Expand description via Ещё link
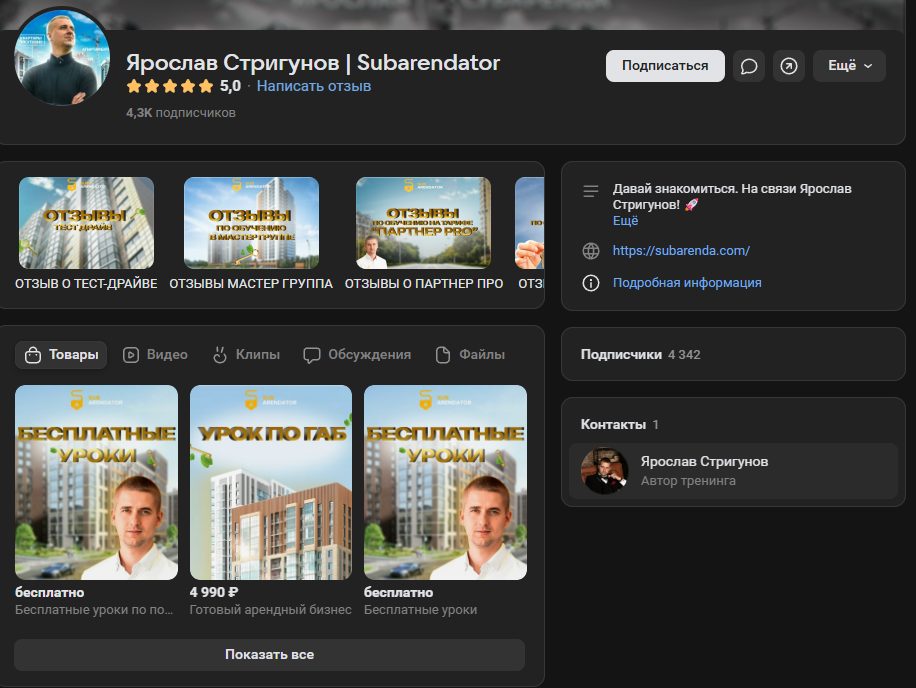The width and height of the screenshot is (916, 688). 625,220
